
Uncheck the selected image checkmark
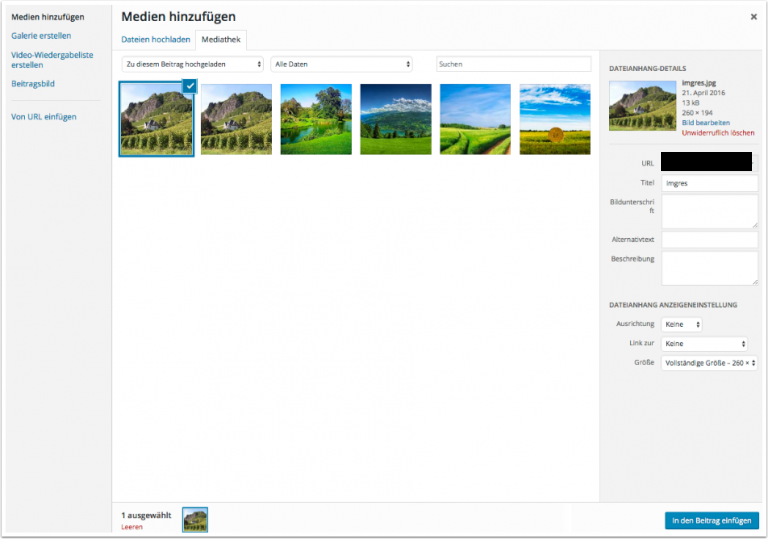[190, 86]
